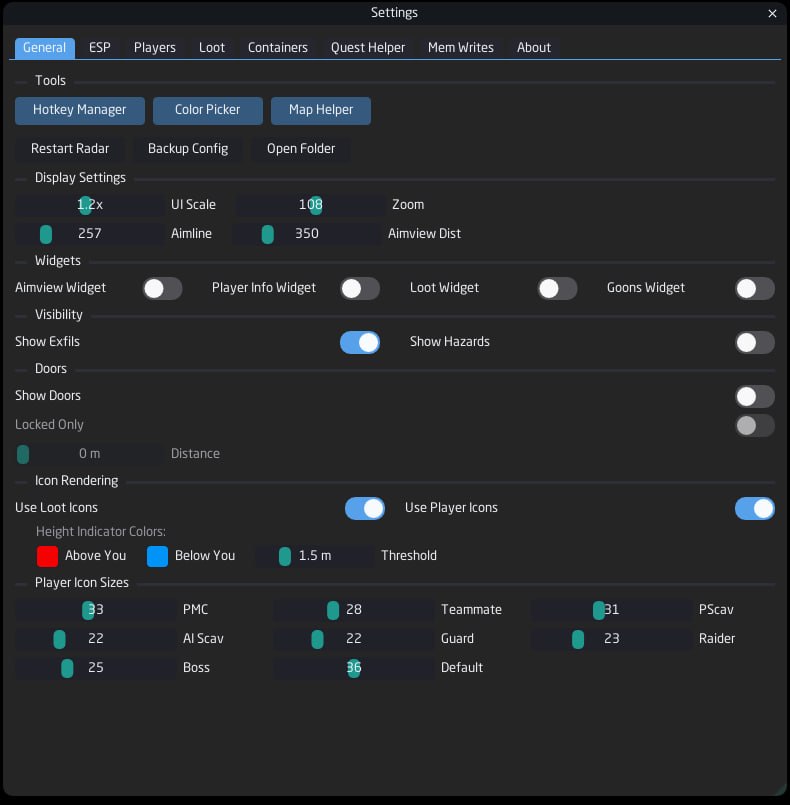Turn on the Goons Widget toggle
This screenshot has width=790, height=805.
[755, 289]
